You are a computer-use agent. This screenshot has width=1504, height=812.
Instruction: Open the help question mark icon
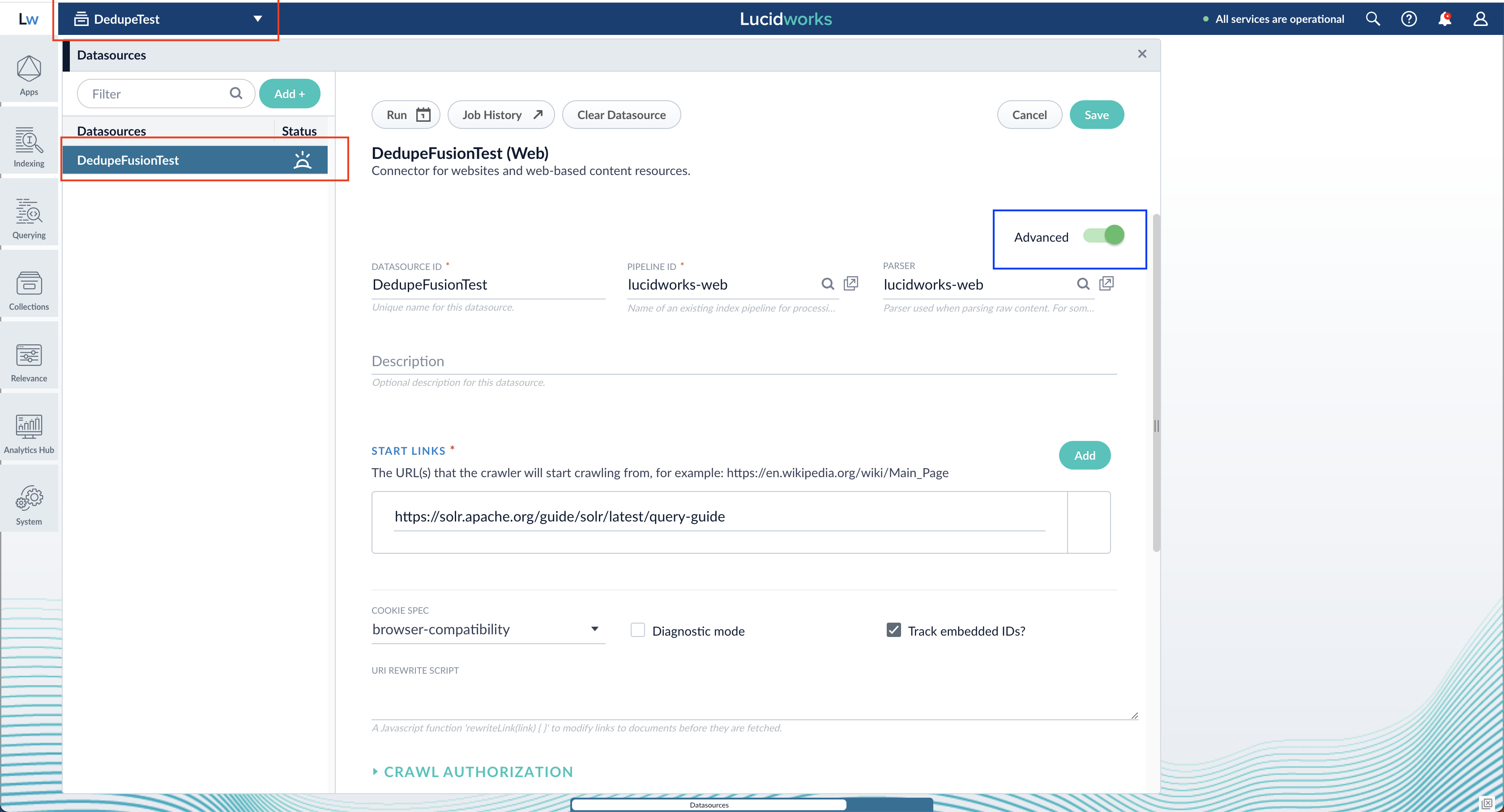[x=1409, y=19]
